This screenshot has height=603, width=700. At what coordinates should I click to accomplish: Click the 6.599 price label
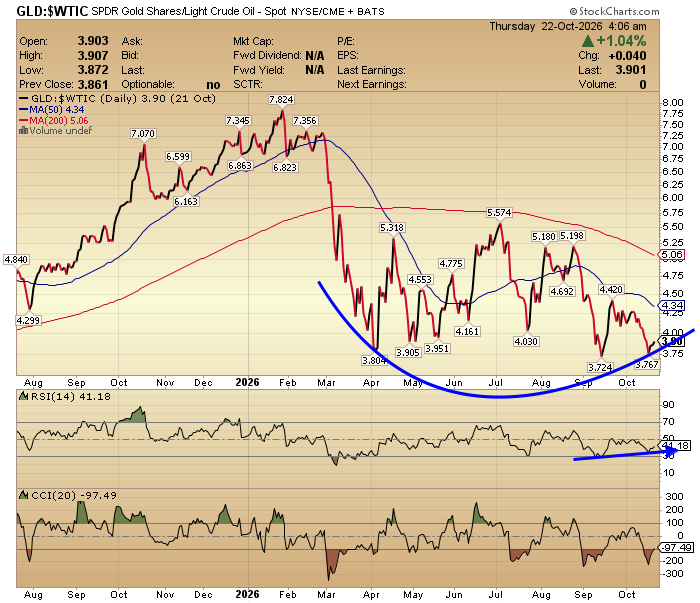point(178,157)
